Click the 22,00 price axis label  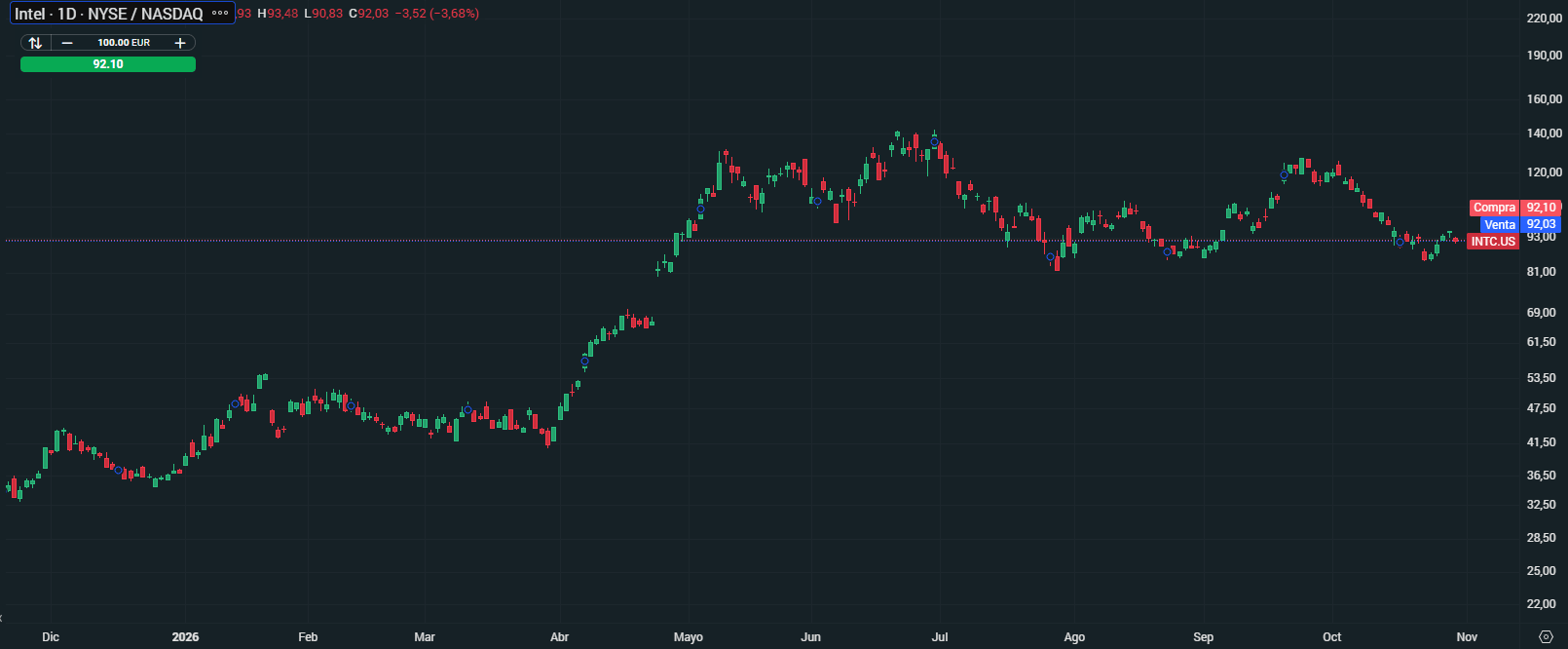coord(1542,604)
